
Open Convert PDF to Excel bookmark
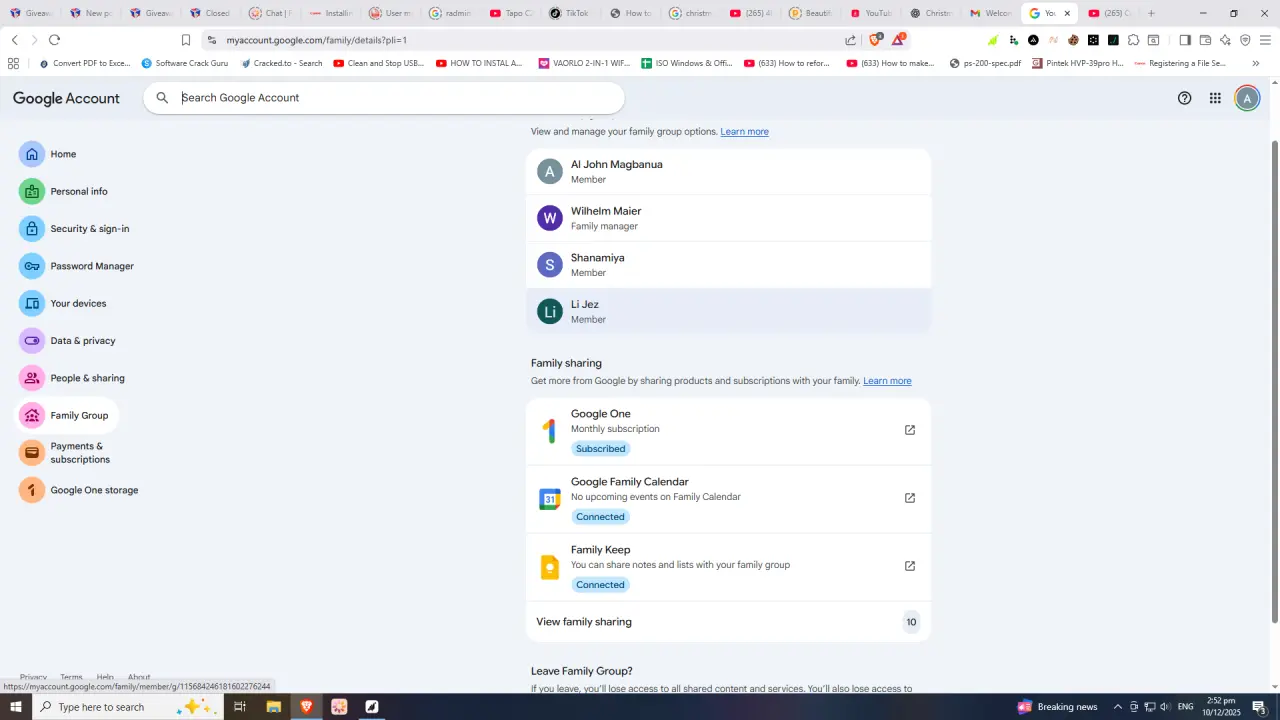[x=84, y=63]
